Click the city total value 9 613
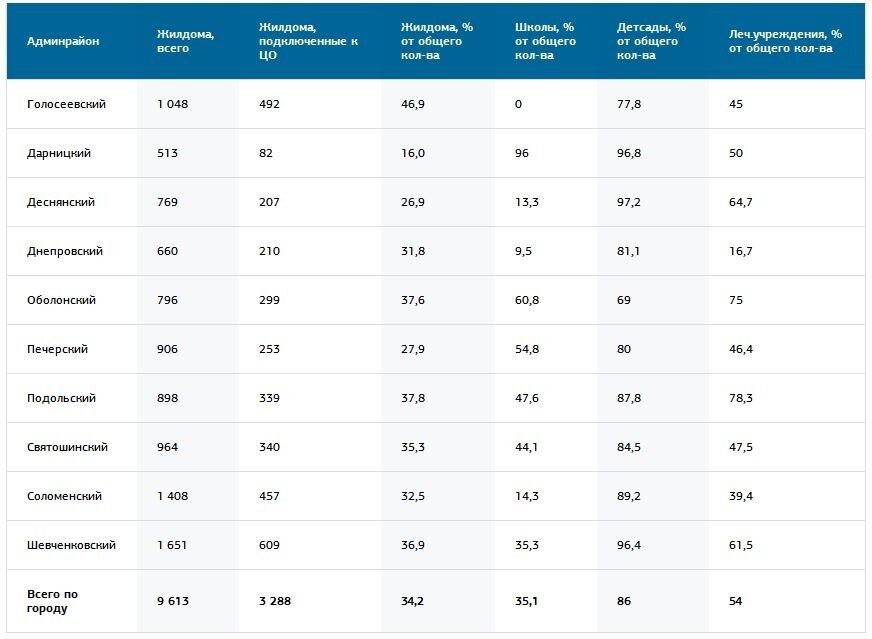The image size is (872, 639). pyautogui.click(x=173, y=601)
